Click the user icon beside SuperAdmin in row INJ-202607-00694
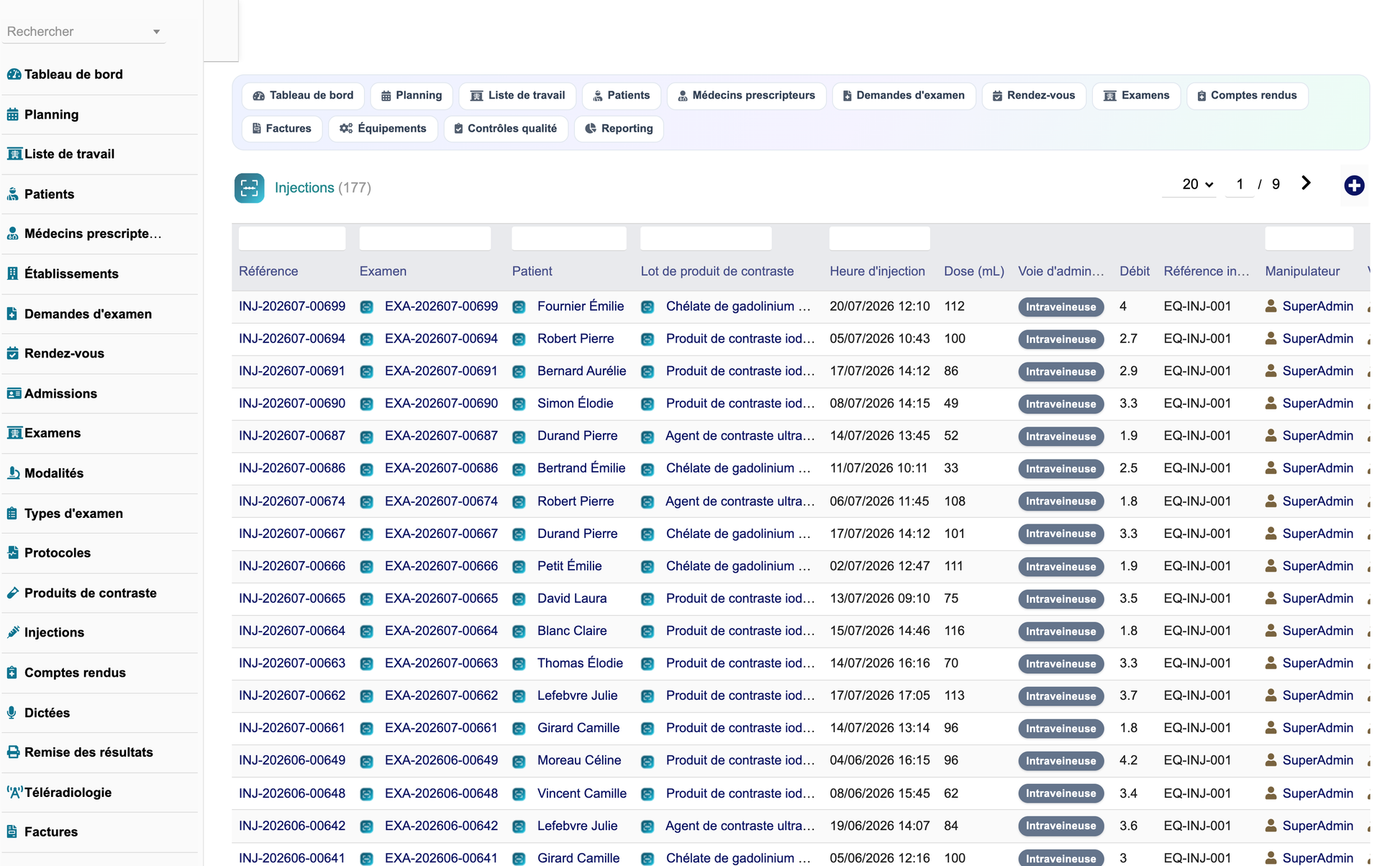 1271,339
